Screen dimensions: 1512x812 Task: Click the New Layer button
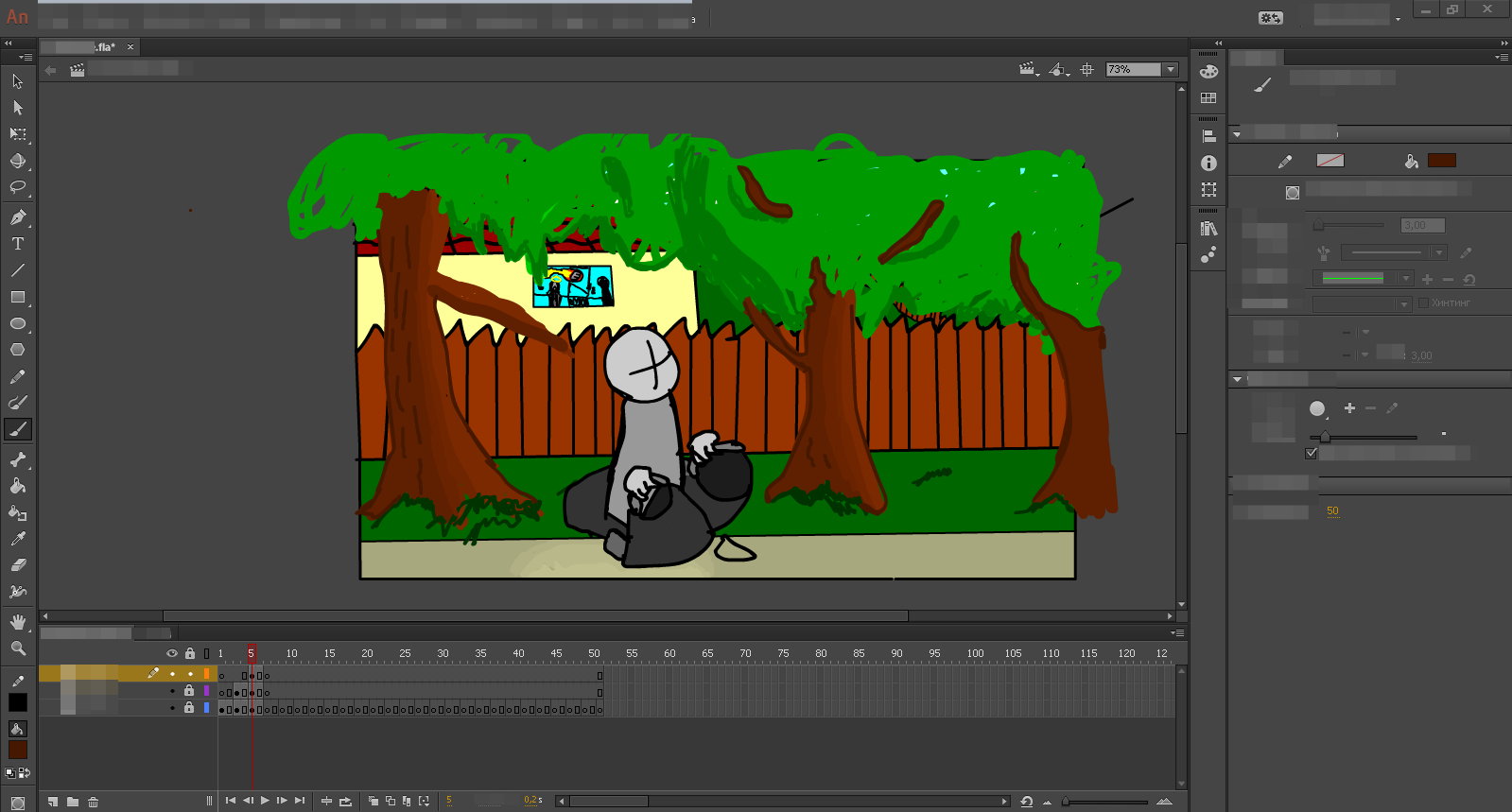(x=53, y=802)
